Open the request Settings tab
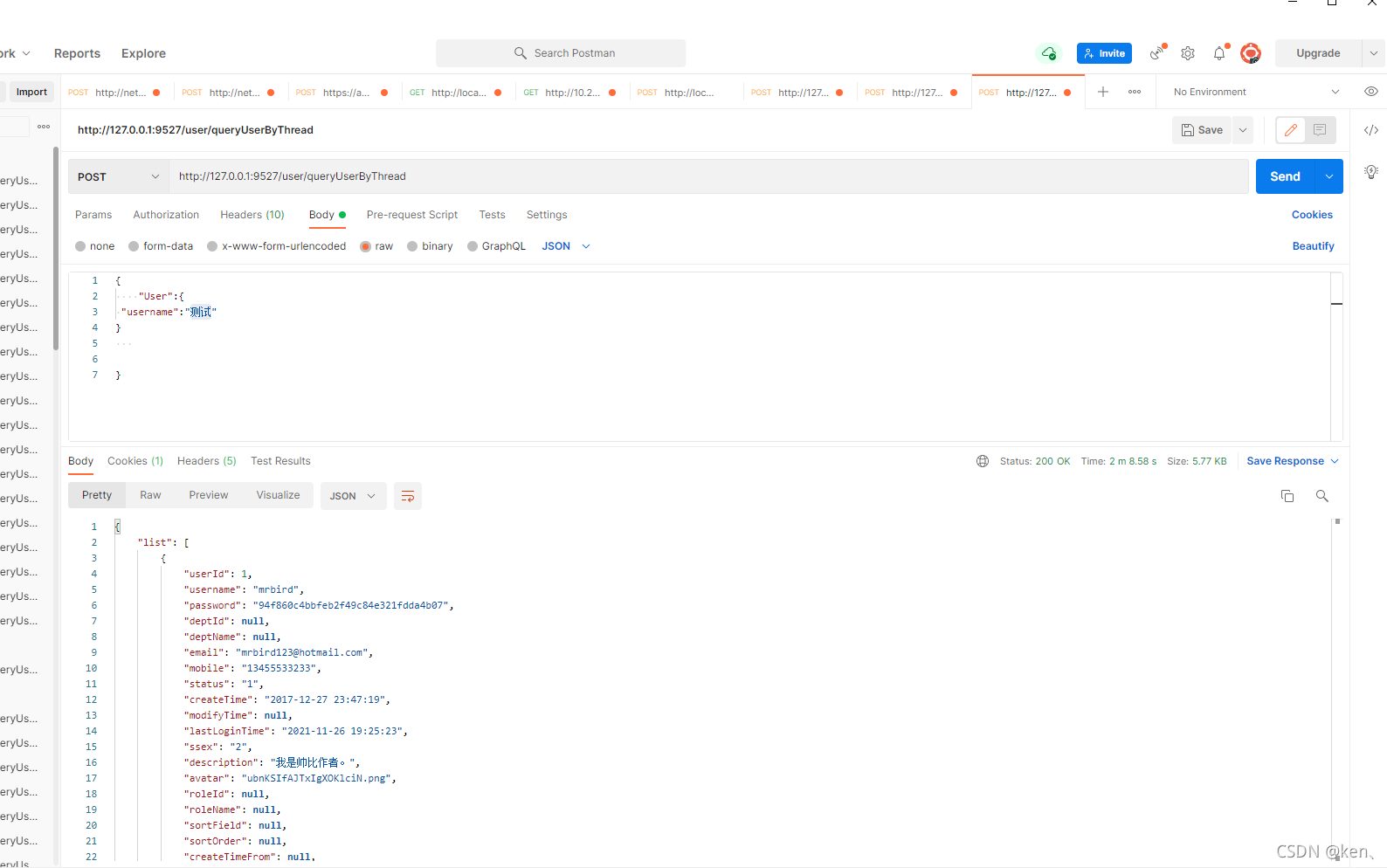 point(547,215)
